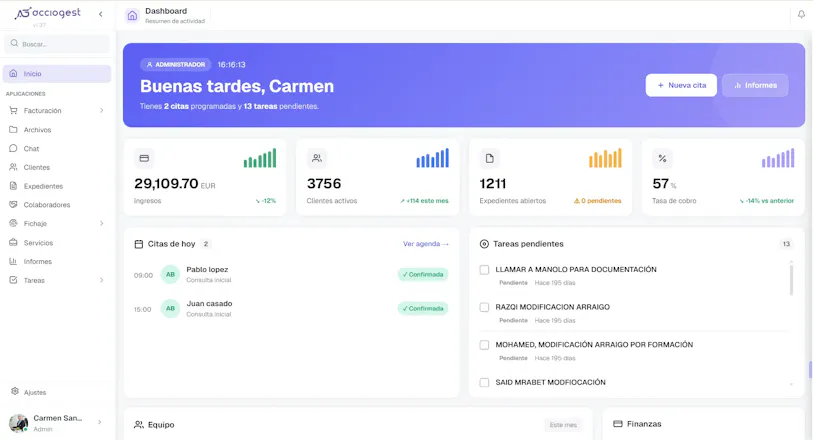Click the -14% vs anterior indicator
The width and height of the screenshot is (813, 440).
pos(766,201)
